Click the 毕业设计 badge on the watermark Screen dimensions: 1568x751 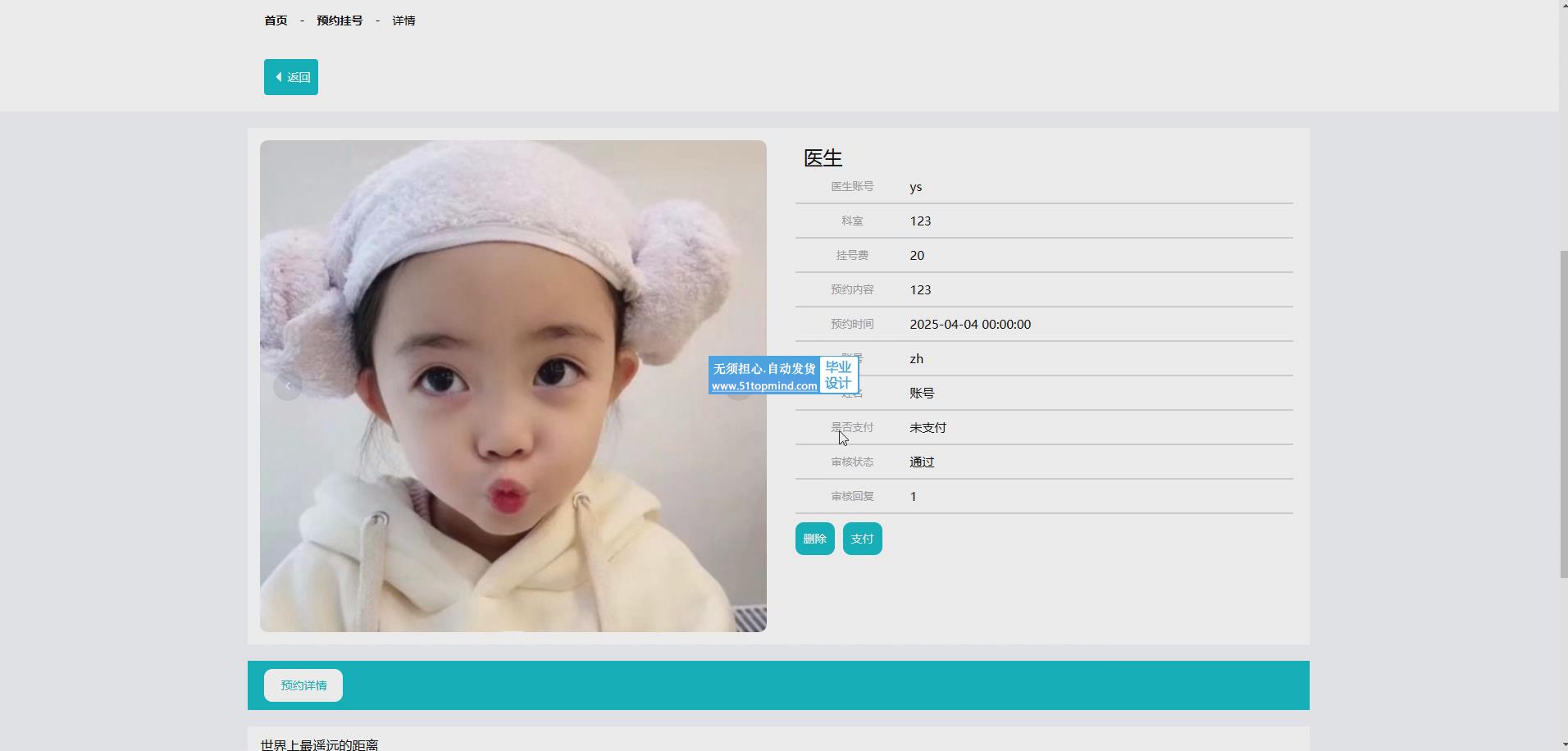coord(838,375)
